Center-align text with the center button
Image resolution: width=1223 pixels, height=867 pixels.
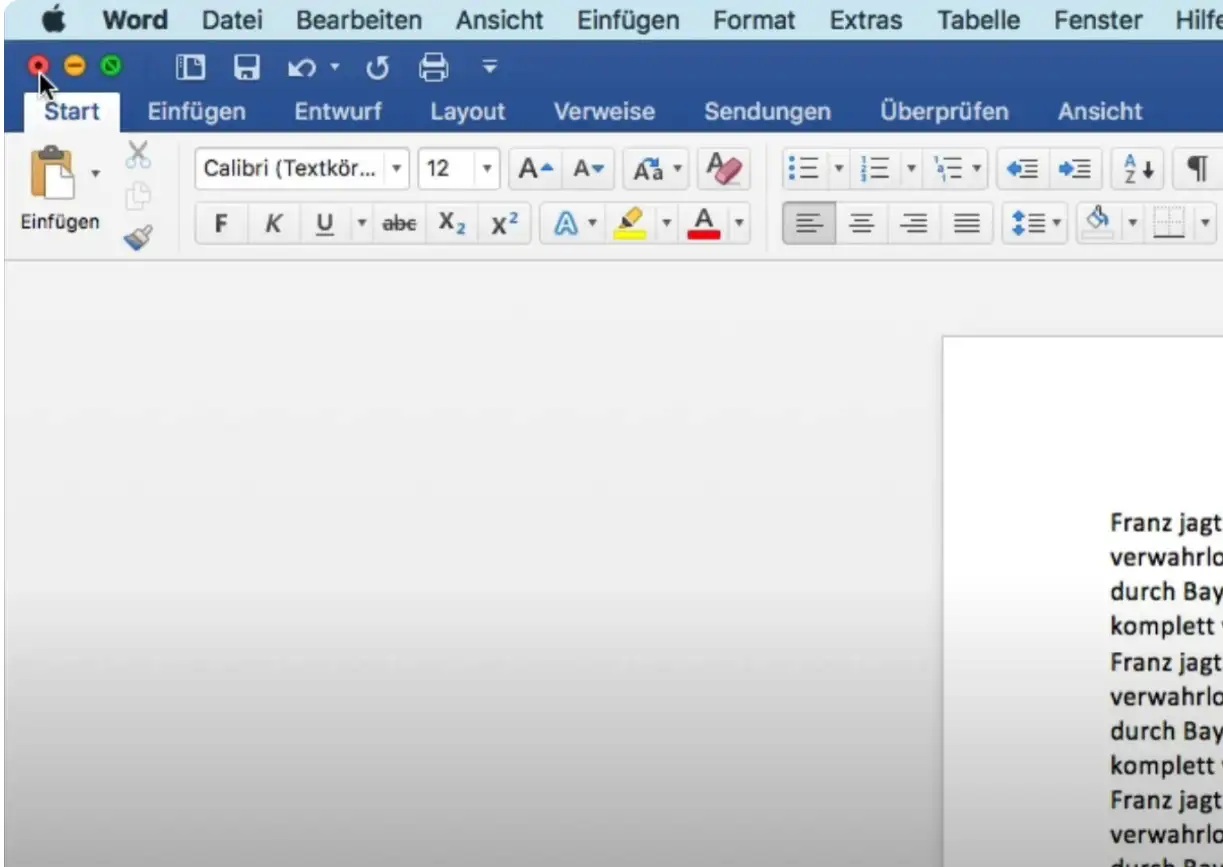pyautogui.click(x=861, y=224)
